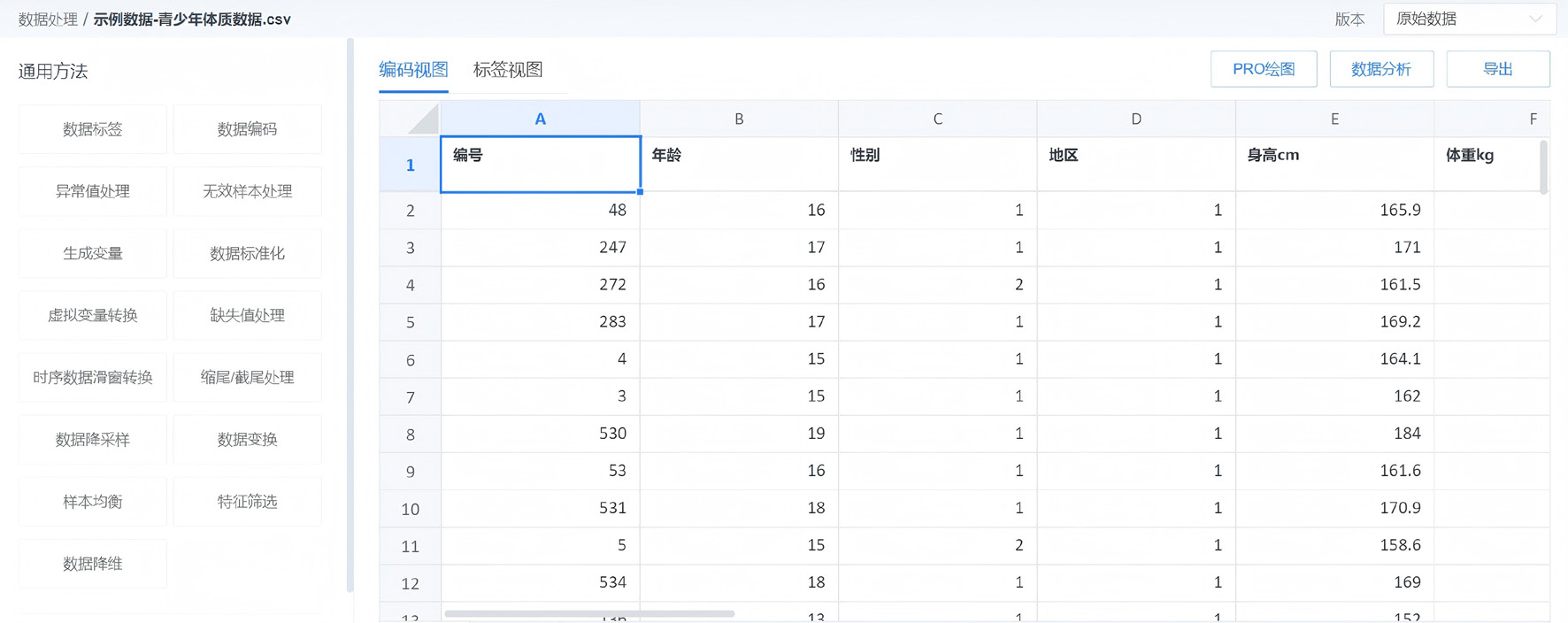Select column header E
The width and height of the screenshot is (1568, 623).
pos(1334,119)
